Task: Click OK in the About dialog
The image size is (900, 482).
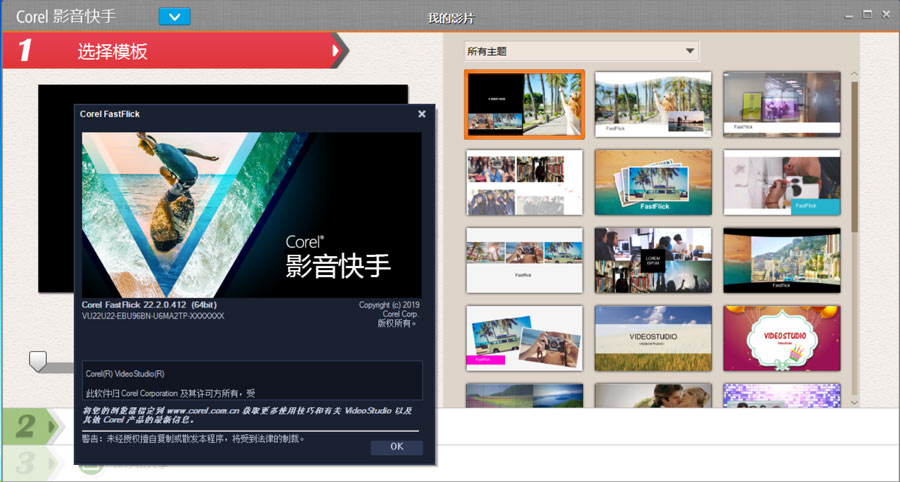Action: [x=396, y=447]
